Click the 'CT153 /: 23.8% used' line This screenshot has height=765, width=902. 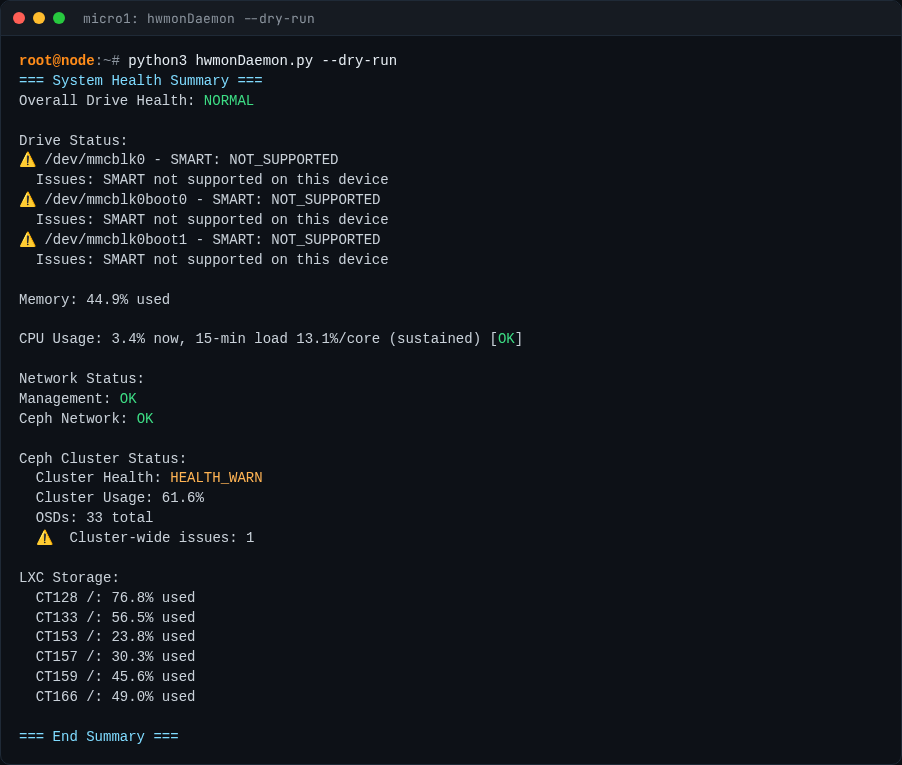tap(115, 637)
